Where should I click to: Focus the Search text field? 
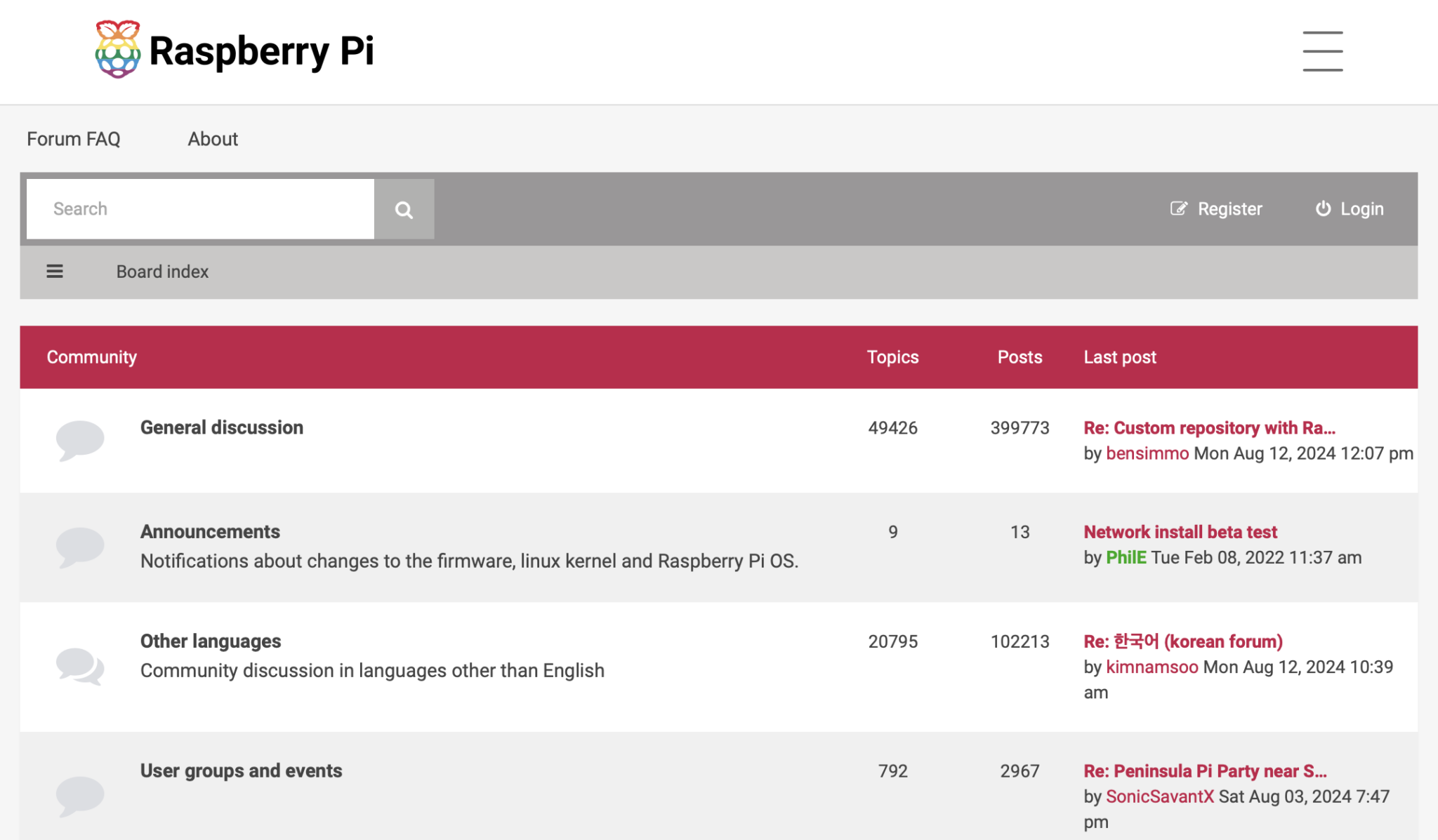[200, 209]
